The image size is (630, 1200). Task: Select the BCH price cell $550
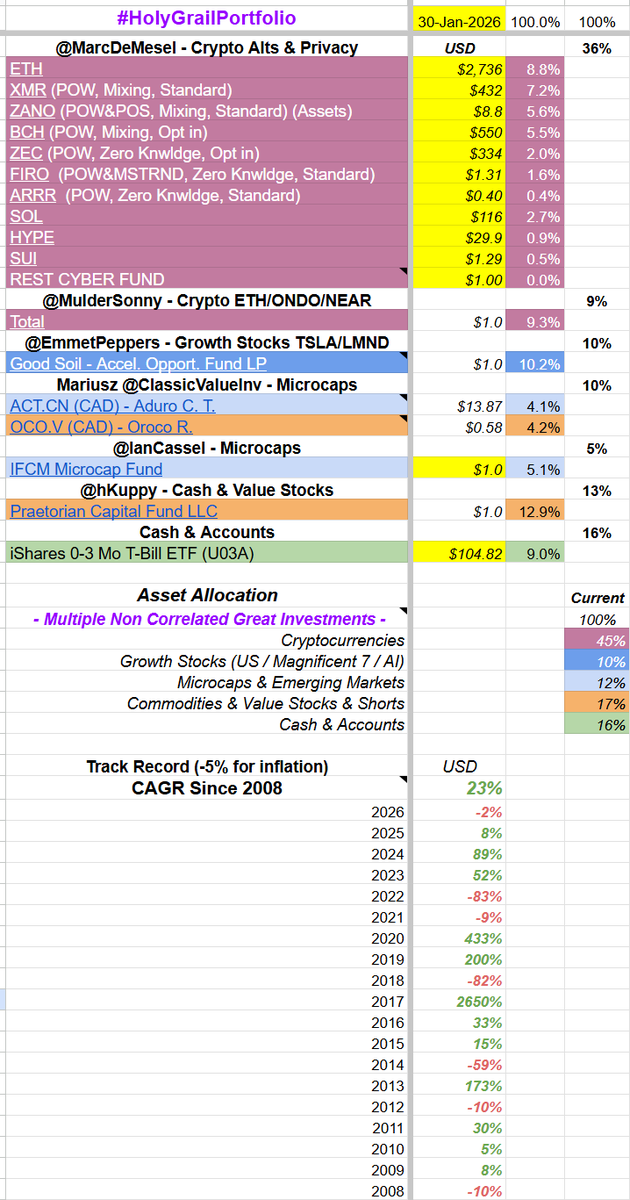point(460,131)
